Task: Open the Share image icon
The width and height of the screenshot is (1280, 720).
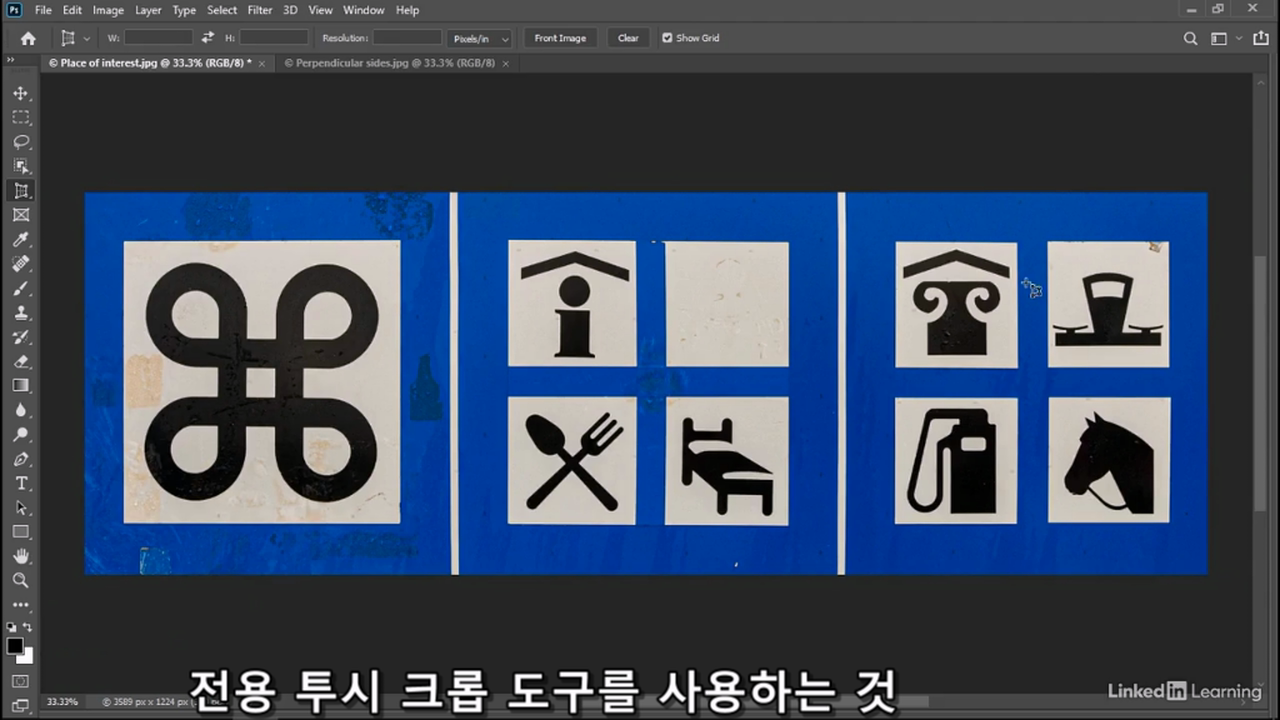Action: point(1261,38)
